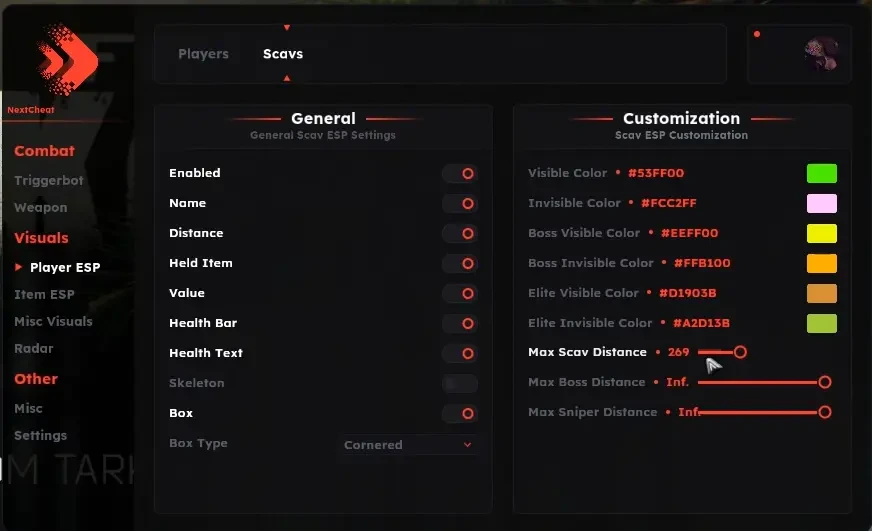Click the Max Scav Distance slider handle

[x=740, y=352]
